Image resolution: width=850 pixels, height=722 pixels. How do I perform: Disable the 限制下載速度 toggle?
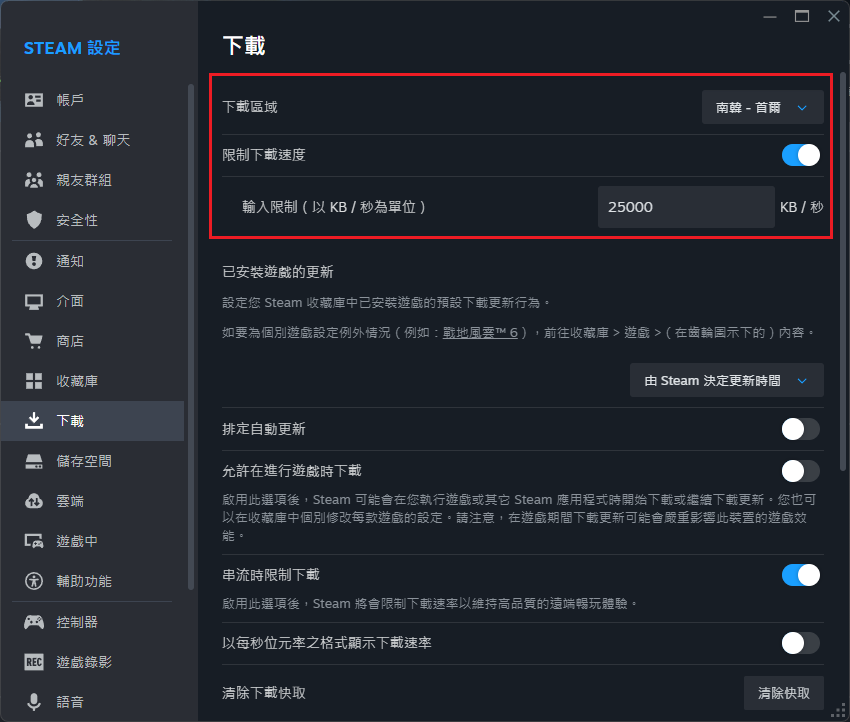[800, 155]
